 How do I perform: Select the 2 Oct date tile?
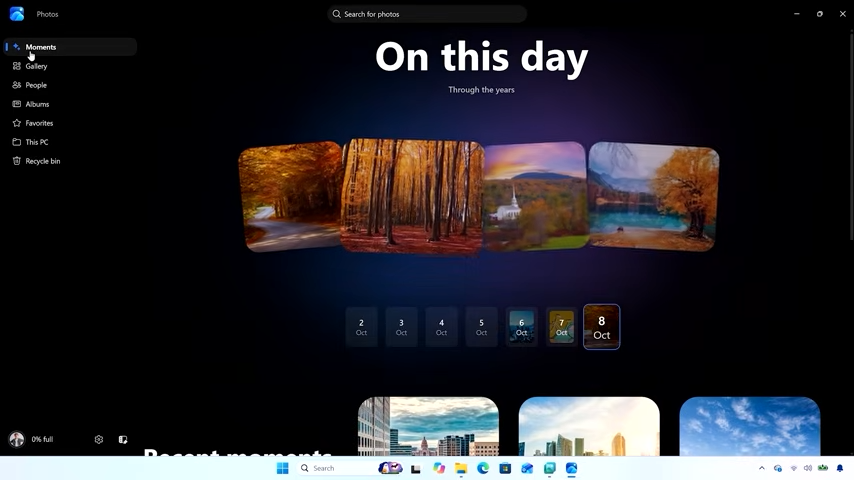361,327
